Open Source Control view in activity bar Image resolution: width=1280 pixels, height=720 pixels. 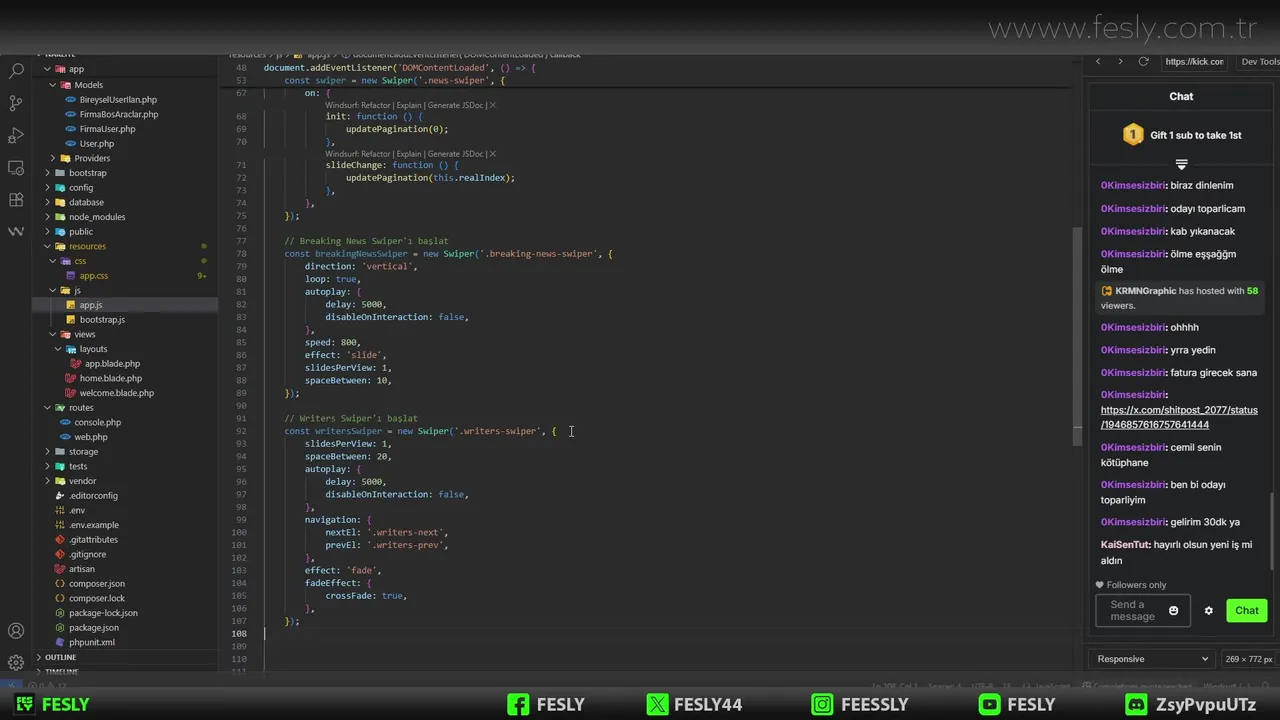[16, 103]
